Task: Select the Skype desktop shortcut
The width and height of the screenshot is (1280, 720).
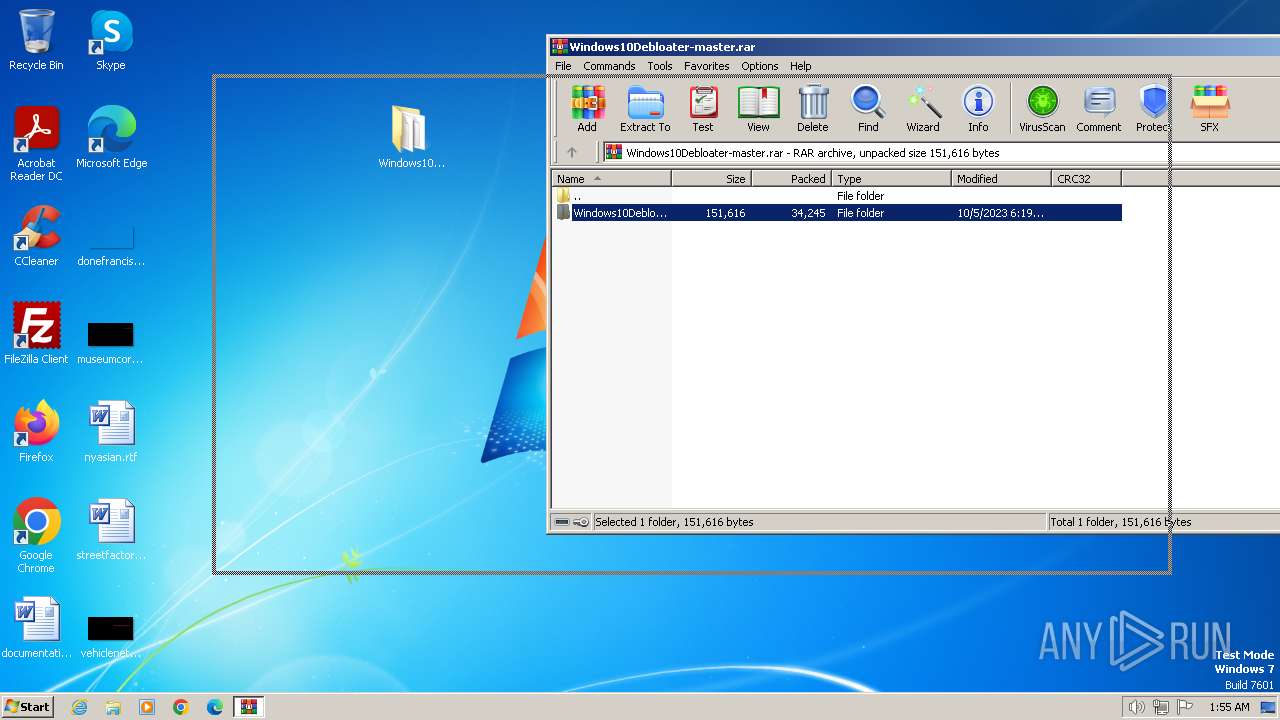Action: point(111,40)
